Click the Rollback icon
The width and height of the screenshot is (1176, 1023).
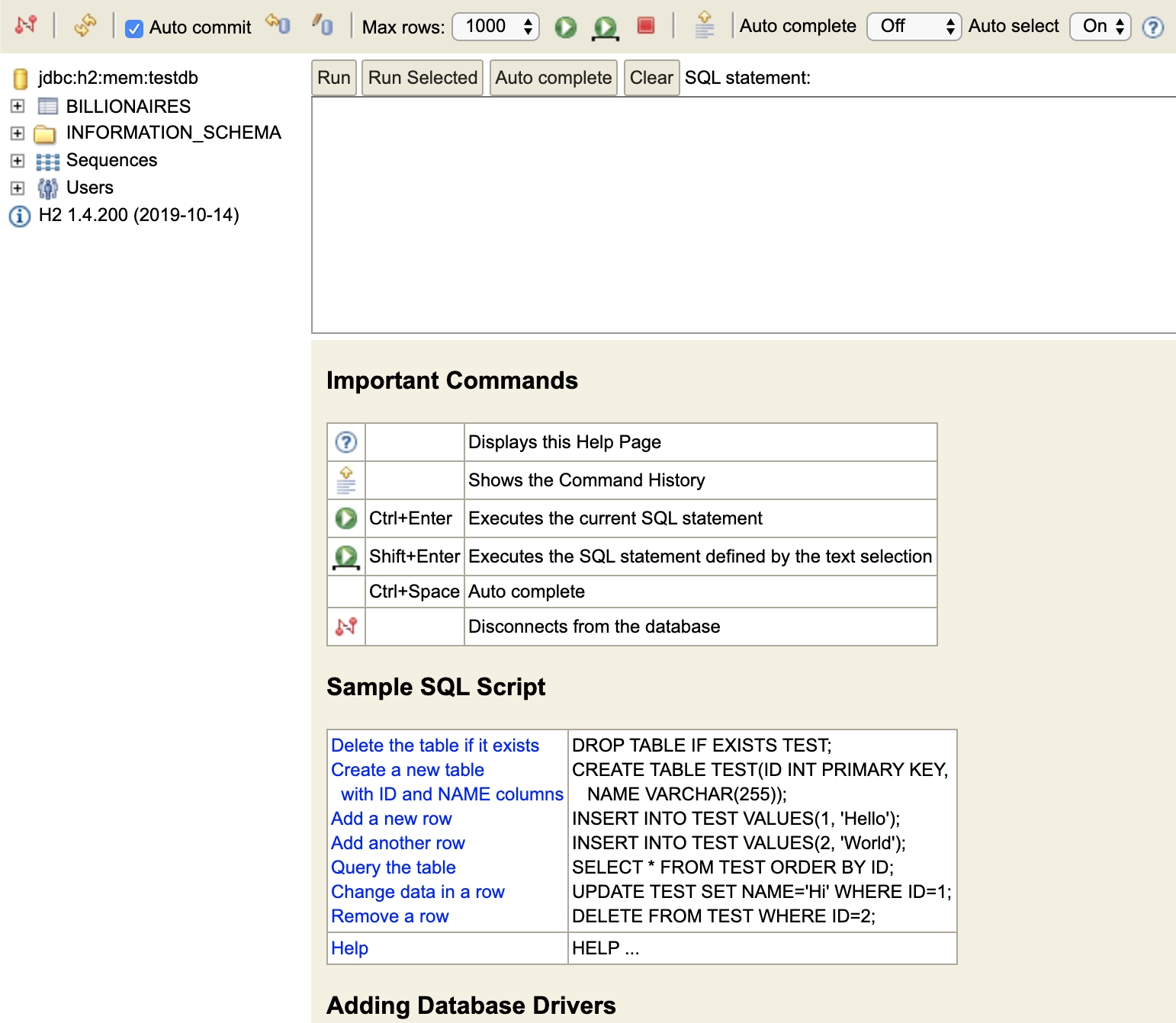click(278, 25)
